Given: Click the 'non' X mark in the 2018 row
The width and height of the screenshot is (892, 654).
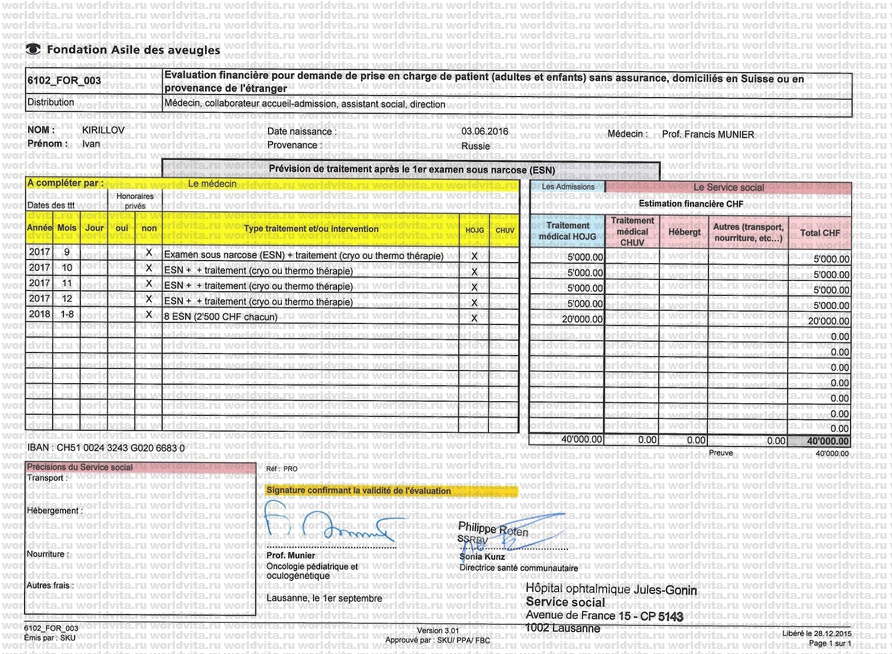Looking at the screenshot, I should (149, 314).
